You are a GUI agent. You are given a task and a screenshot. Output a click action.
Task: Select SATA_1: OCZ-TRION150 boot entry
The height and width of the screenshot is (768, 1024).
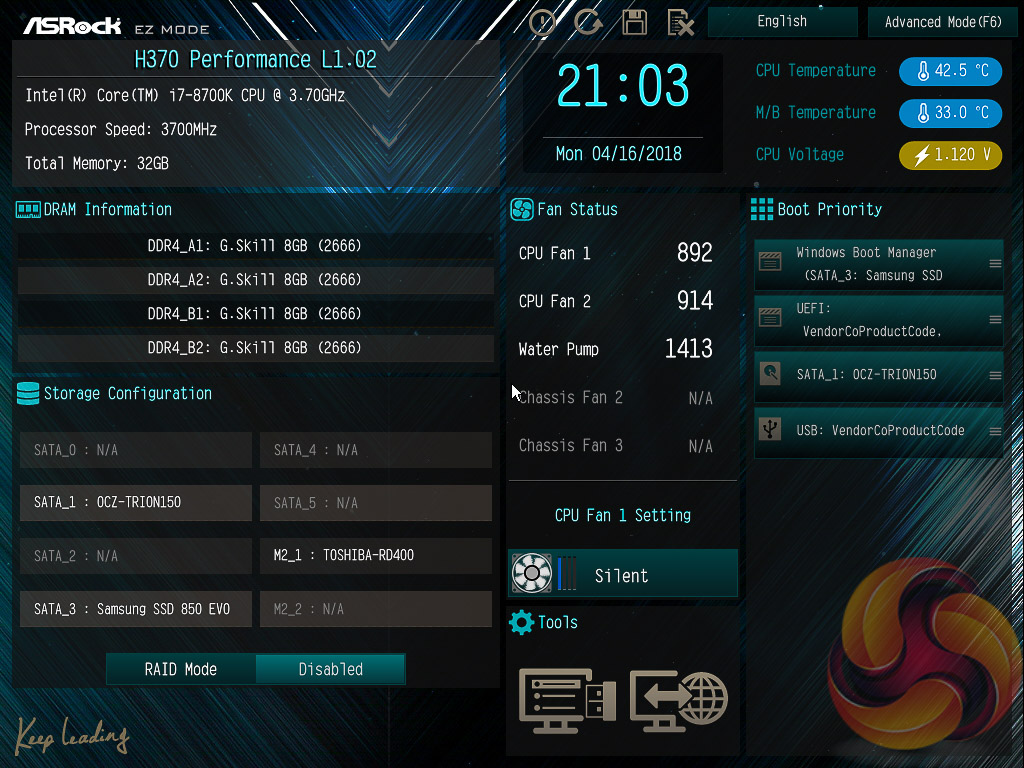coord(878,376)
